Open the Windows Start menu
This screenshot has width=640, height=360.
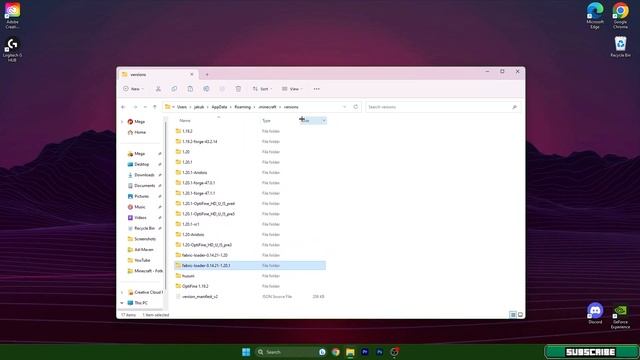(x=246, y=352)
